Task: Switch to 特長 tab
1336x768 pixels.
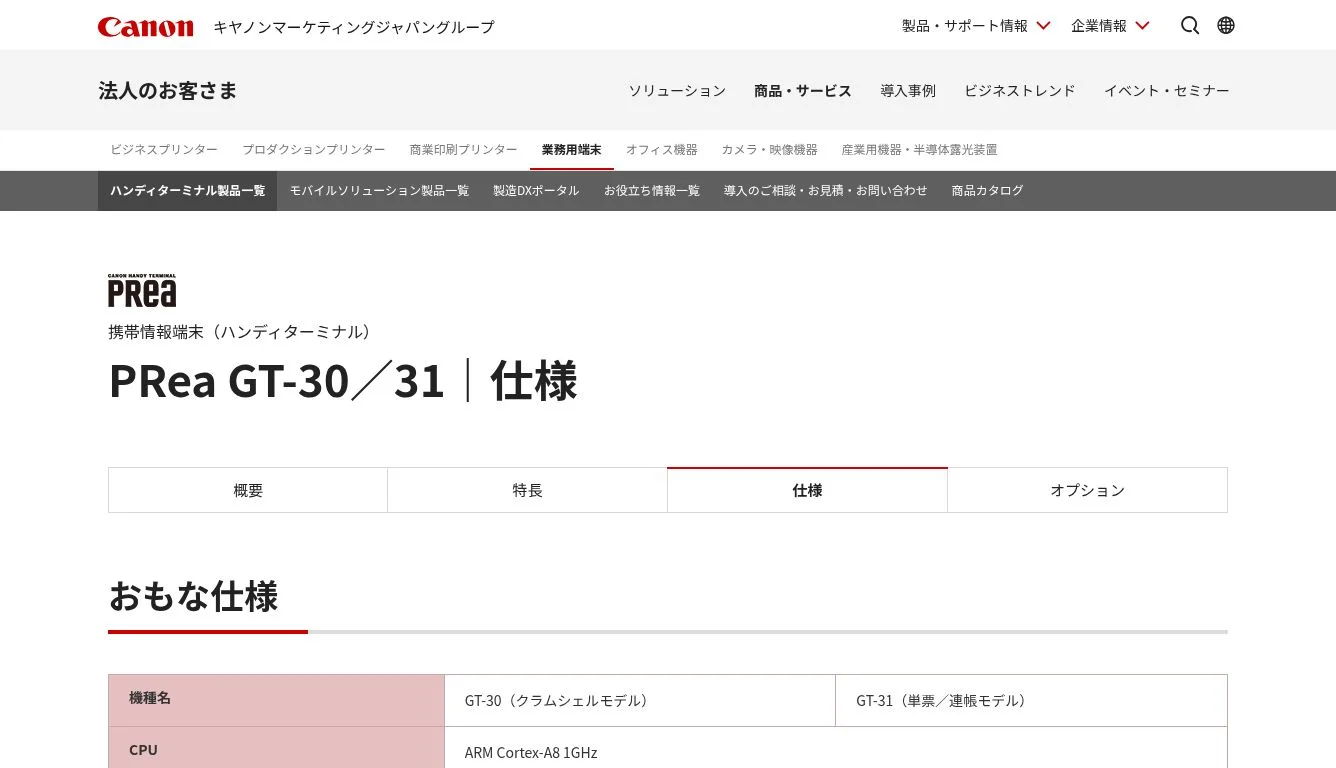Action: [528, 490]
